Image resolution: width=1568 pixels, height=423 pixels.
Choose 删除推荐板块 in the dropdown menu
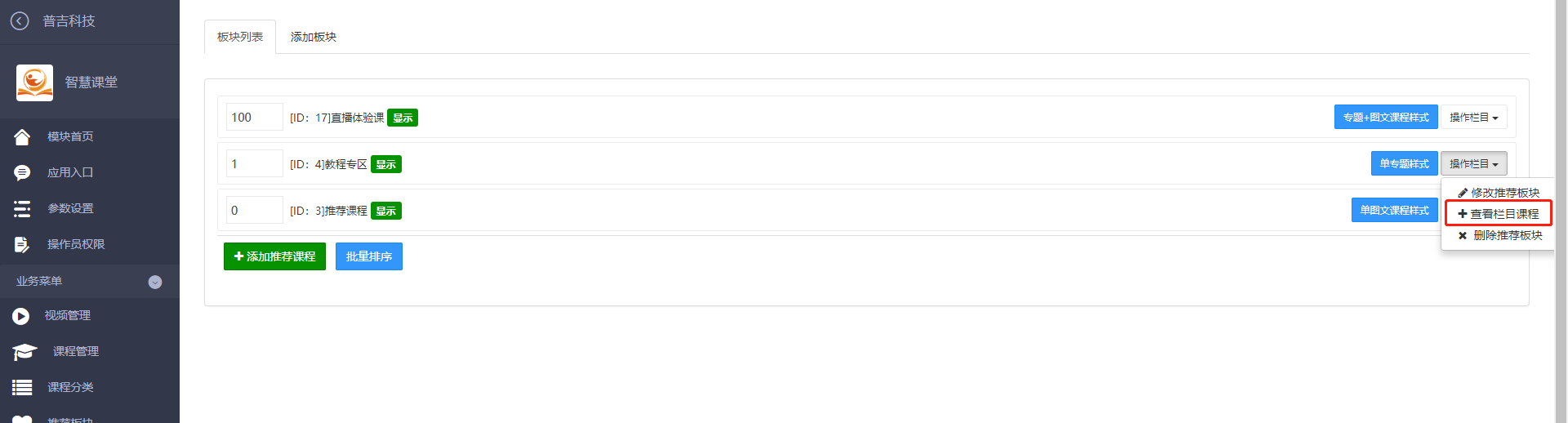[x=1499, y=235]
